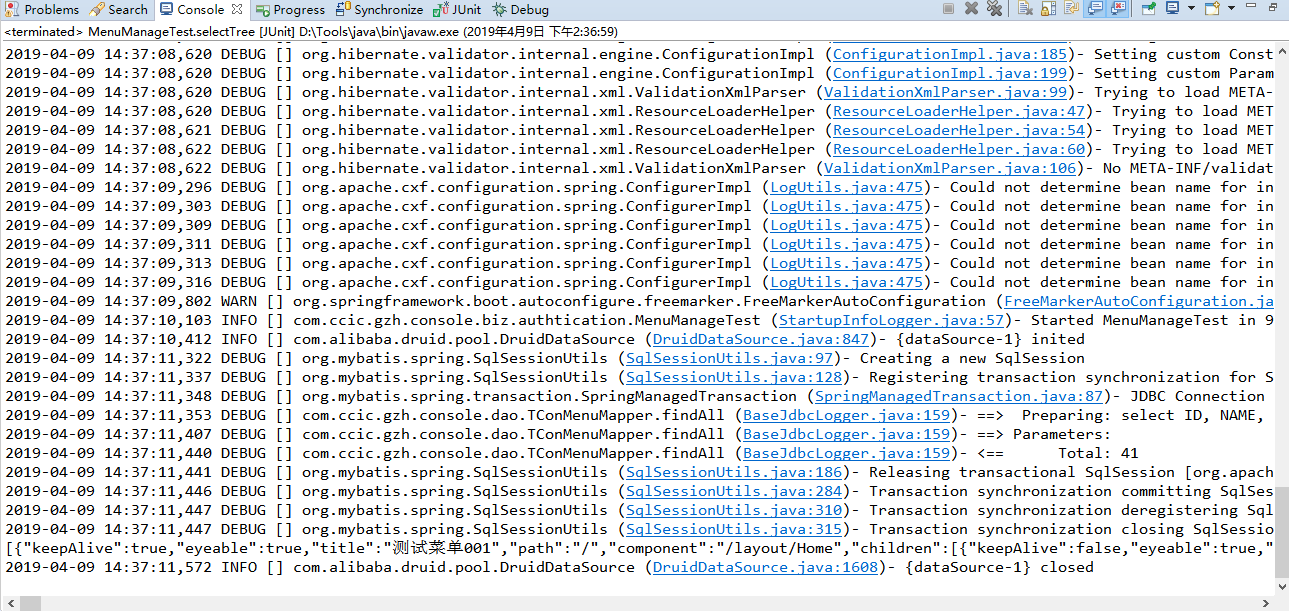Click 'Creating a new SqlSession' text
The width and height of the screenshot is (1289, 611).
[972, 358]
